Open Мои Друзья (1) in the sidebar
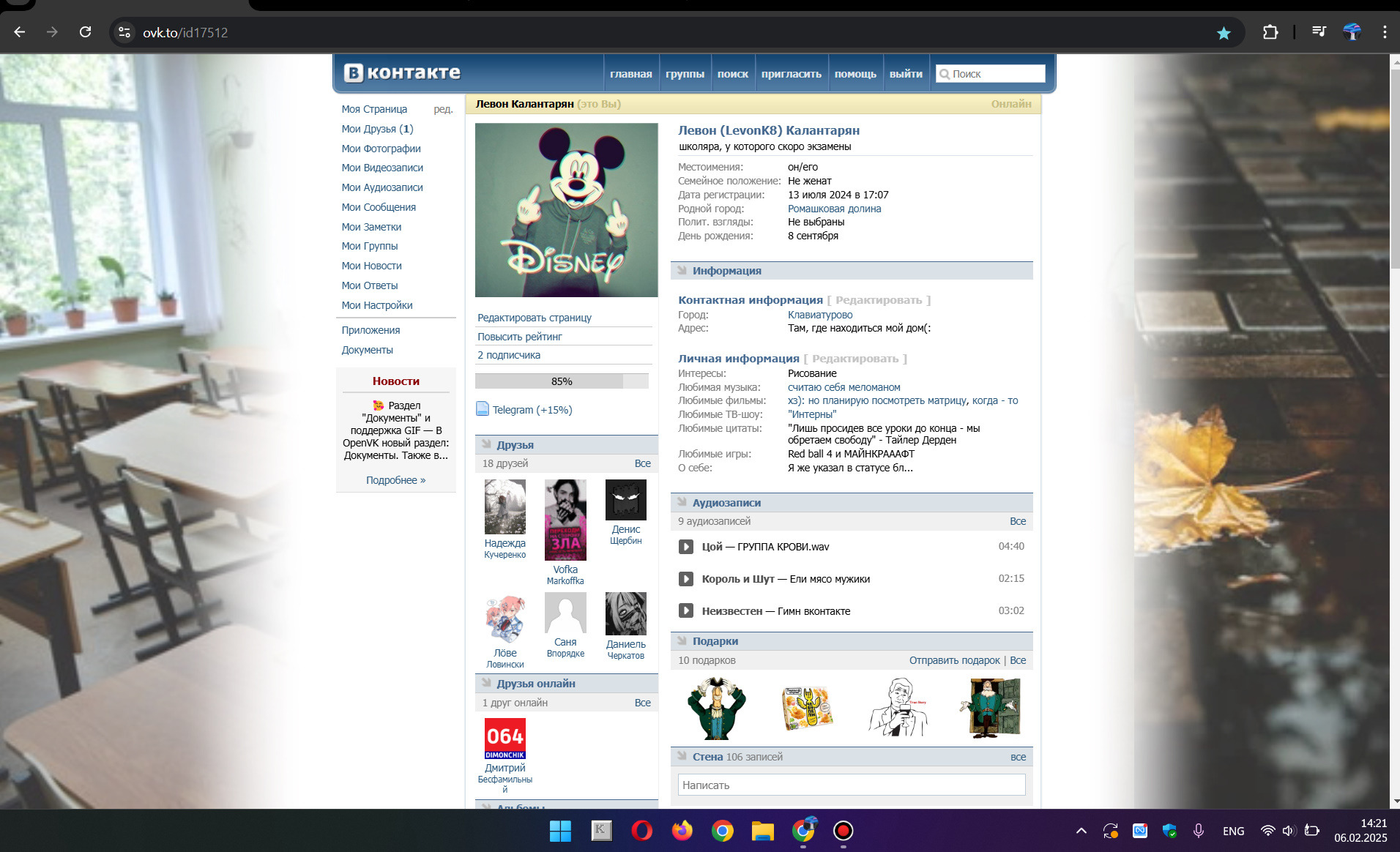 [377, 129]
